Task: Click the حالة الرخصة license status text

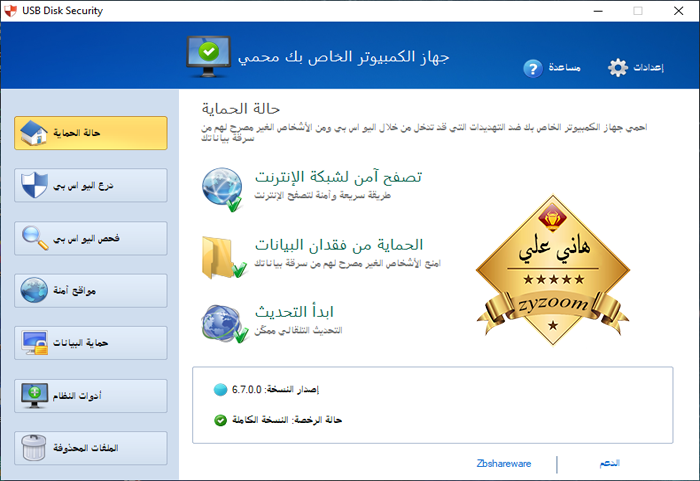Action: [287, 420]
